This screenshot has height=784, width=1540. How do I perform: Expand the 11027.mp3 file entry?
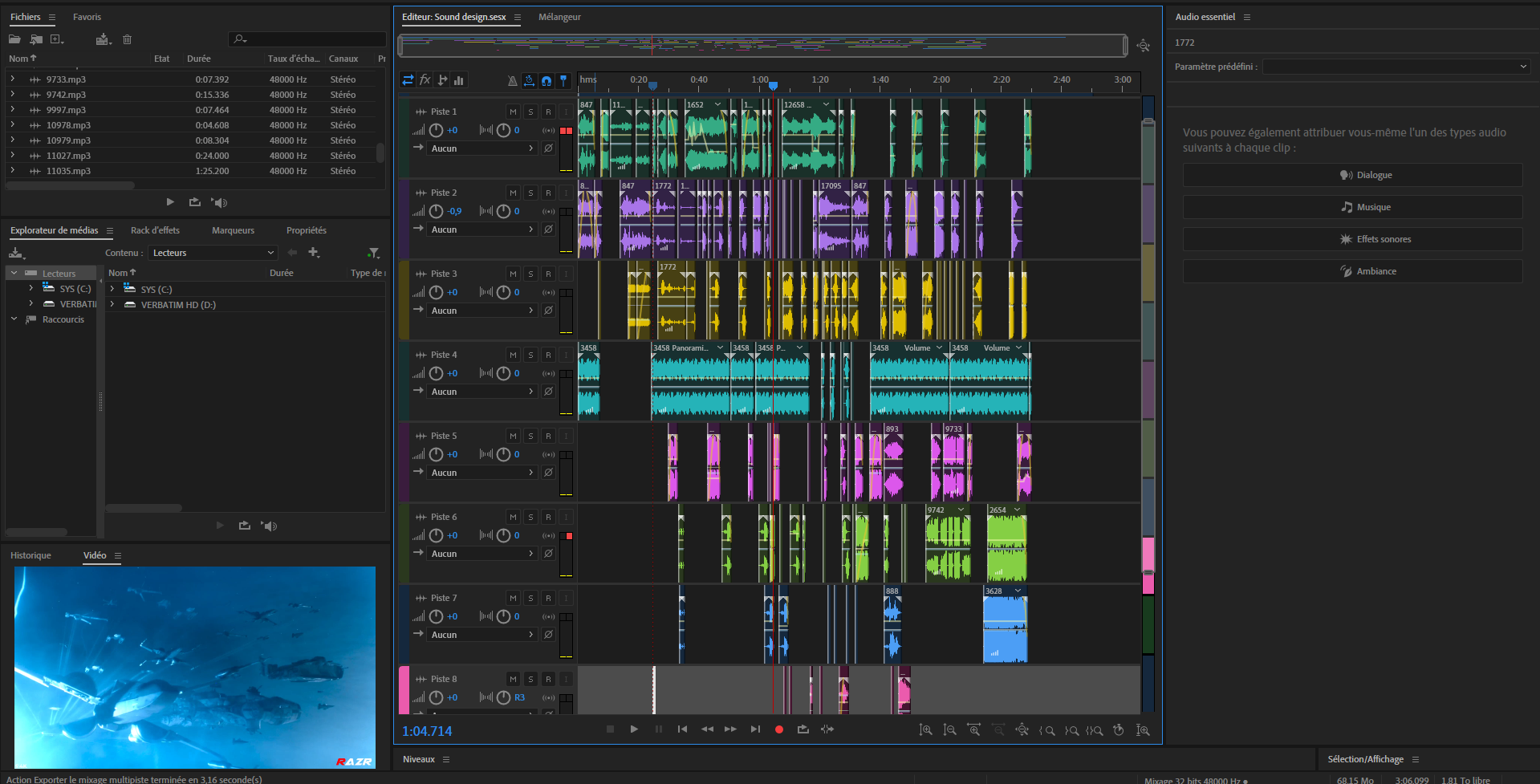pyautogui.click(x=12, y=156)
